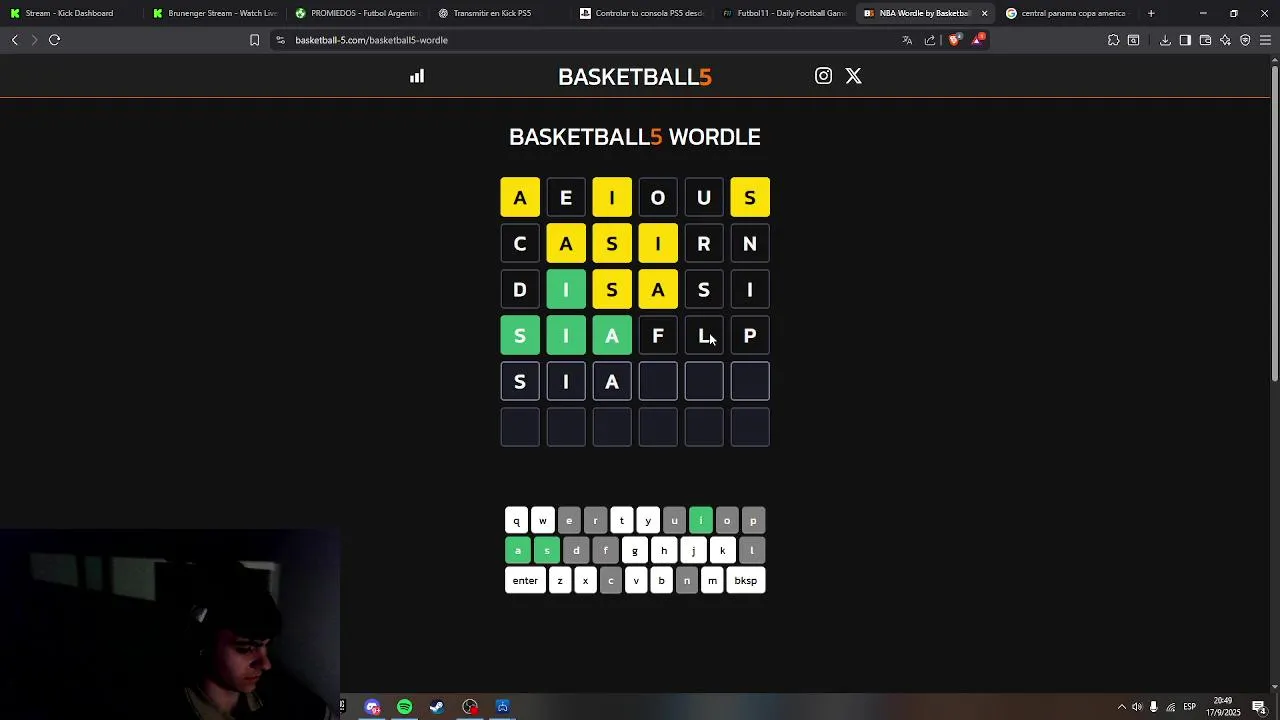This screenshot has height=720, width=1280.
Task: Open the Basketball5 X (Twitter) page
Action: (854, 76)
